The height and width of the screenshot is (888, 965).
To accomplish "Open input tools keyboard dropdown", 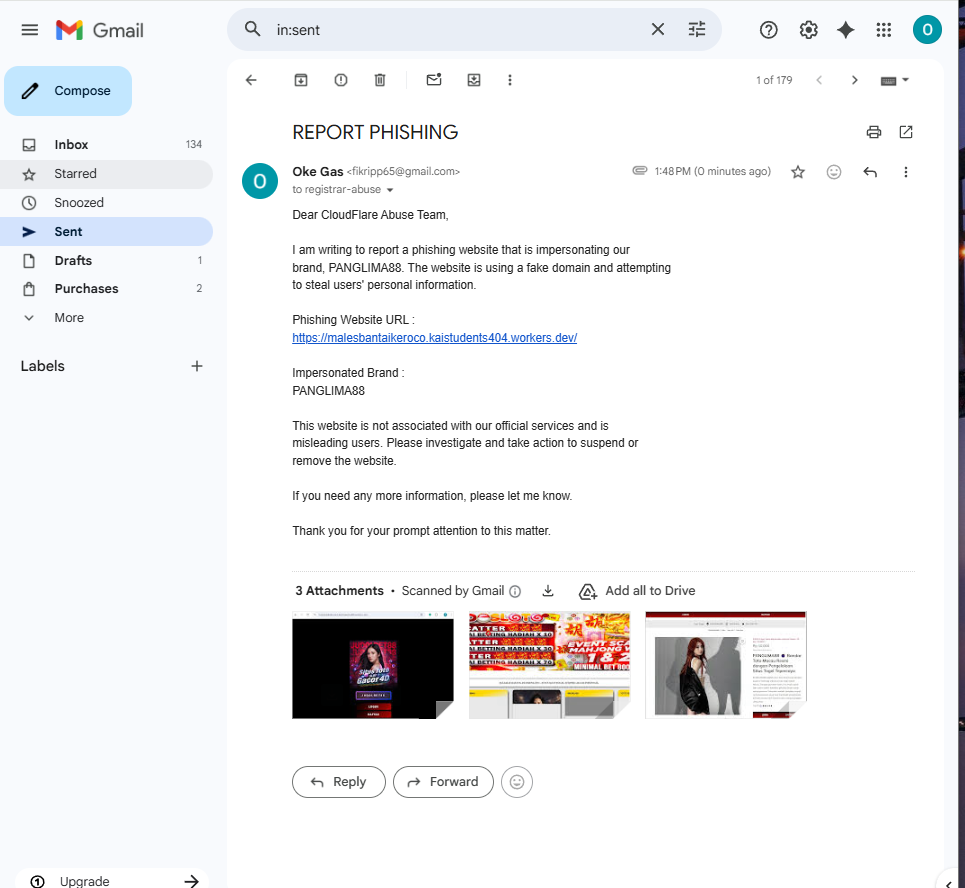I will (895, 80).
